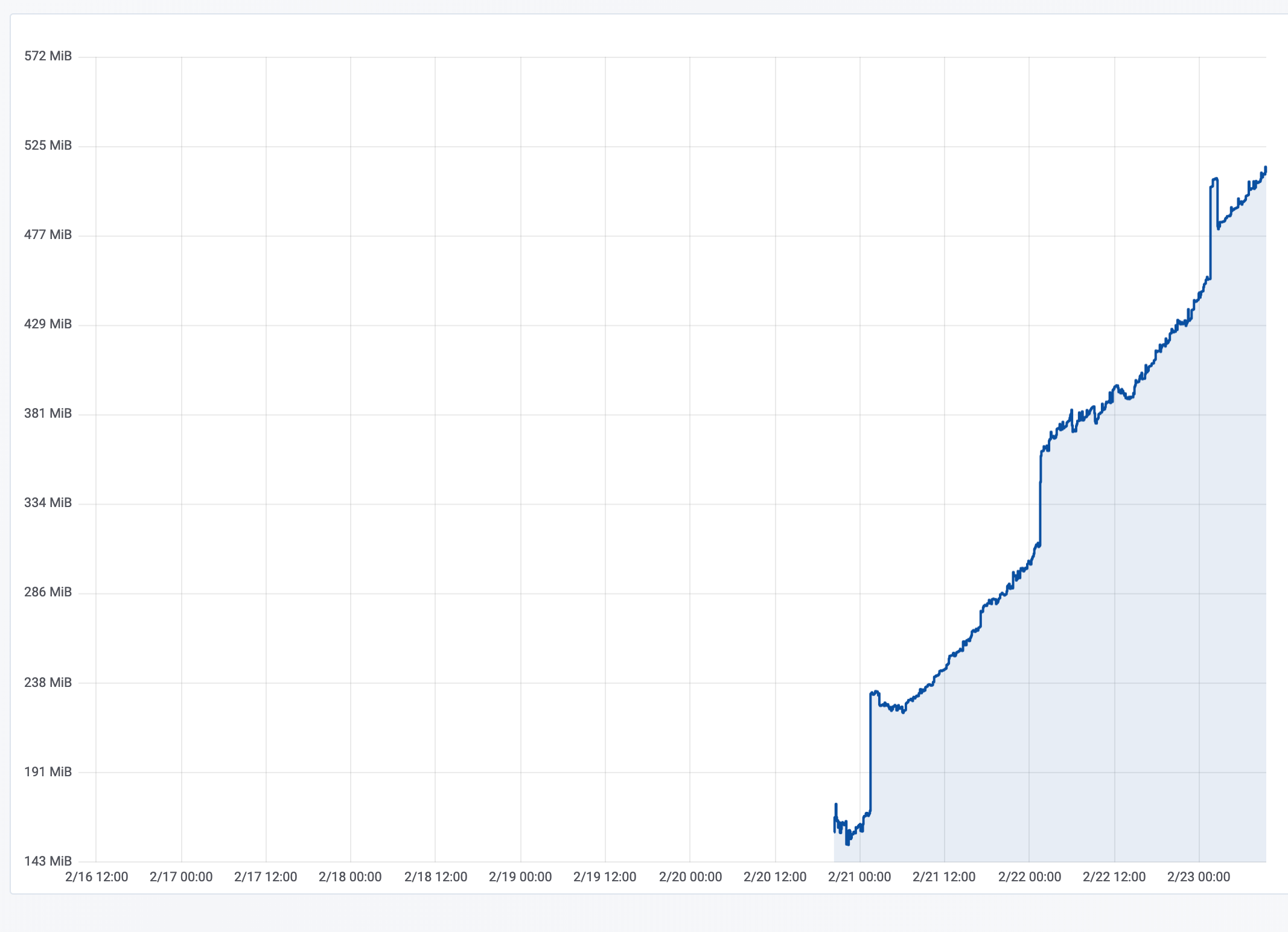Click the 2/22 00:00 time label

point(1030,877)
